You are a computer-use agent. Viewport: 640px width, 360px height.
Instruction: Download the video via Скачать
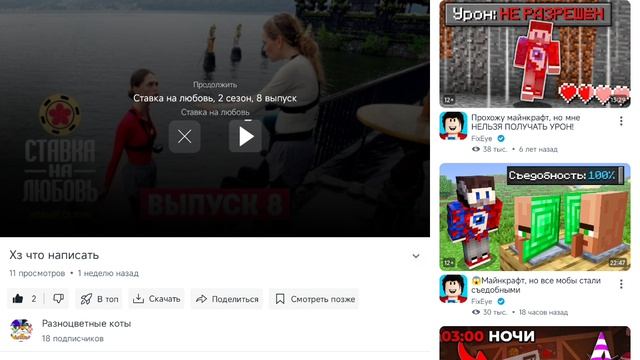tap(156, 299)
